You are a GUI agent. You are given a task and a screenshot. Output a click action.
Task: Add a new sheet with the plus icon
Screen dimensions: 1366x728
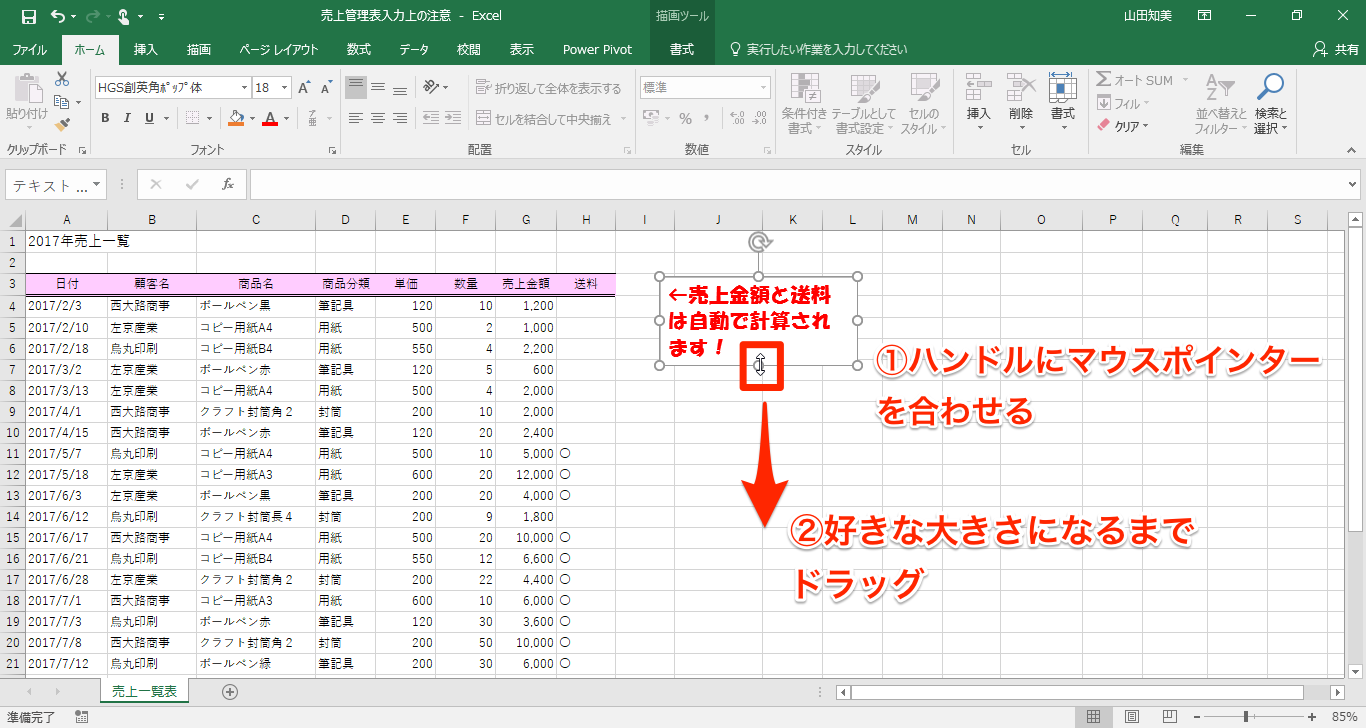pos(230,691)
